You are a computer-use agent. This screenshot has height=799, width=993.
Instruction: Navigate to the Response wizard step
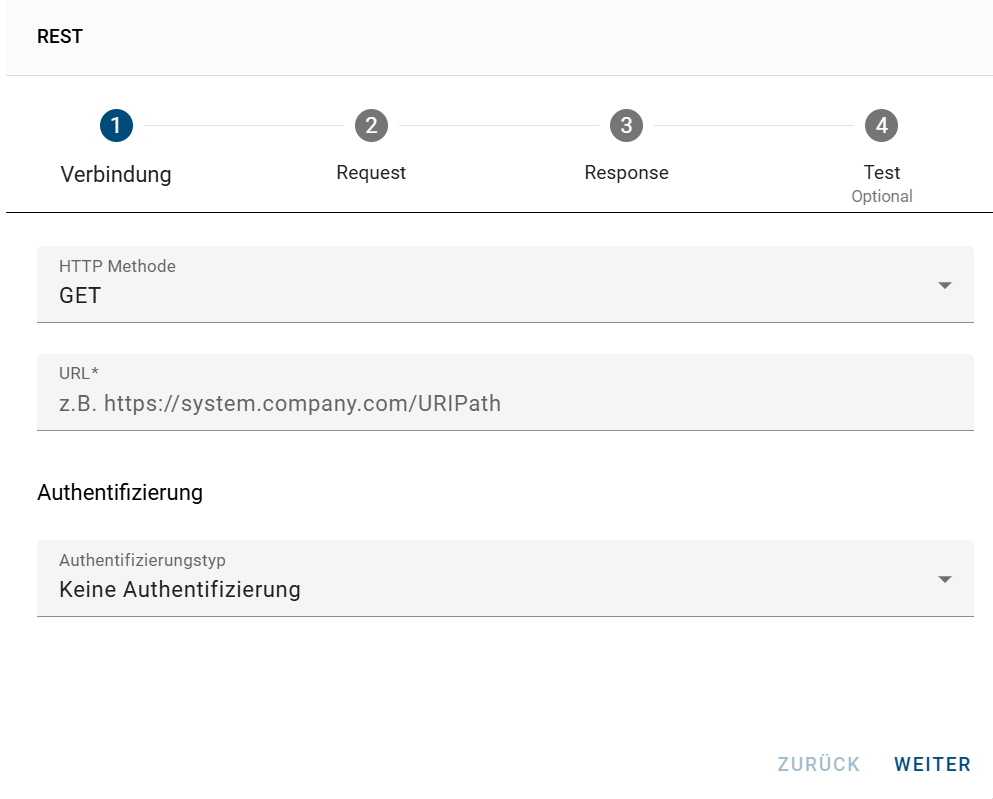tap(626, 172)
